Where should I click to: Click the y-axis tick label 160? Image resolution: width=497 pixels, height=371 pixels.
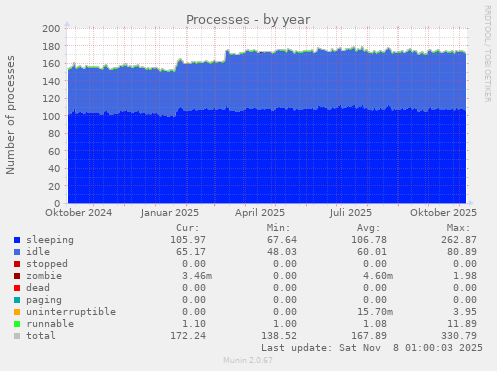[x=51, y=63]
